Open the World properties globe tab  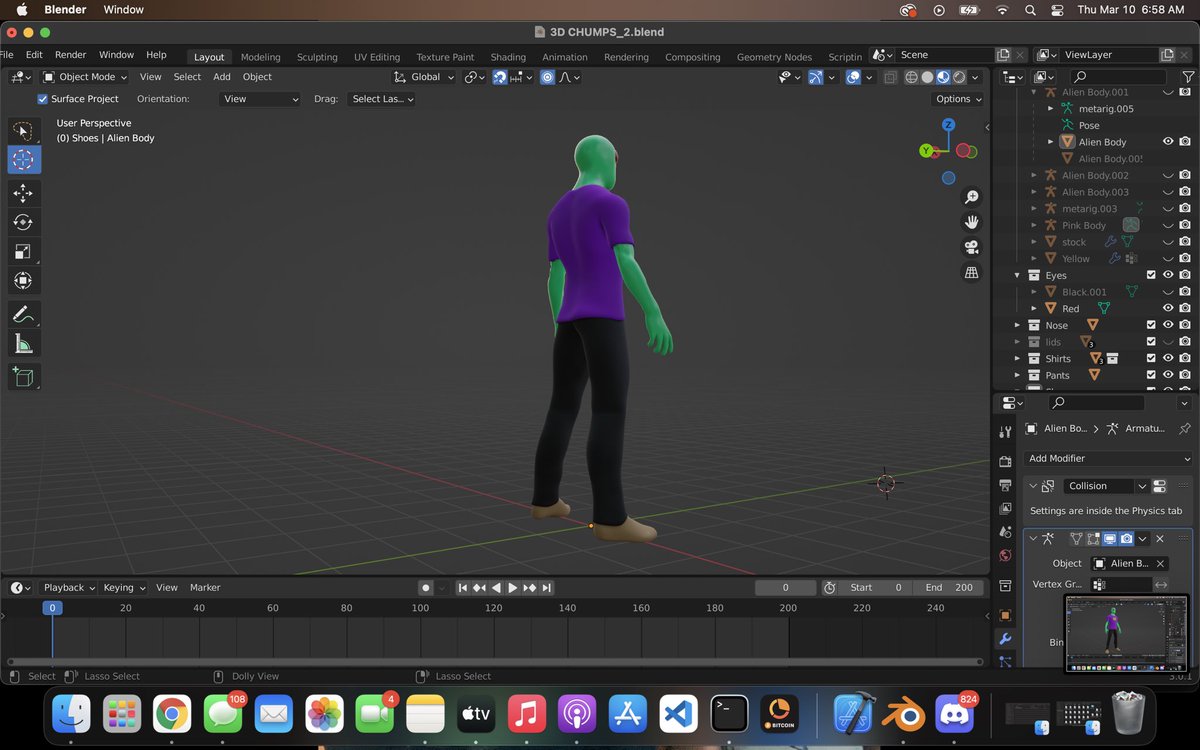point(1005,556)
